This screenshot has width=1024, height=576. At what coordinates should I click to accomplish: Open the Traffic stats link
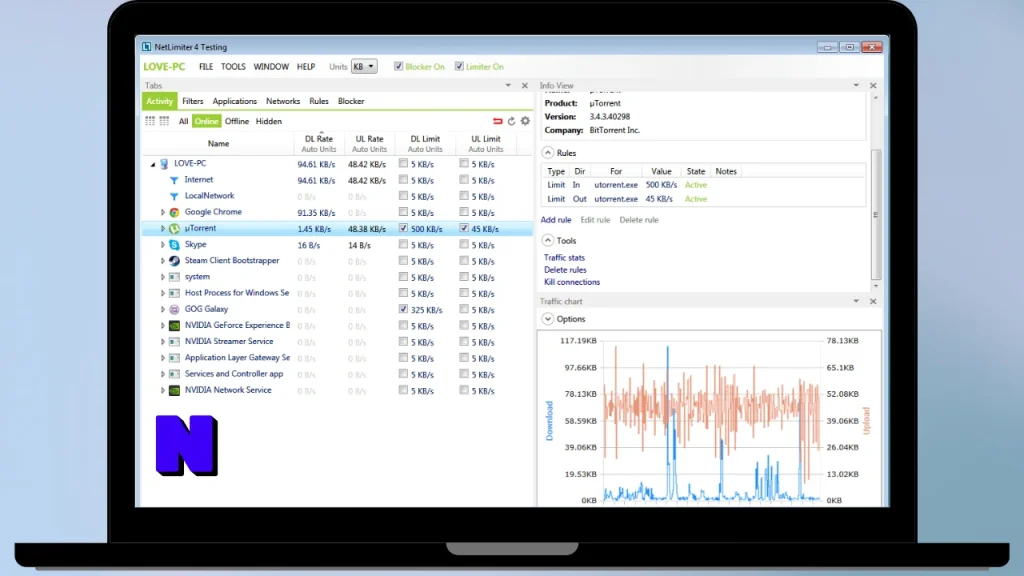564,258
